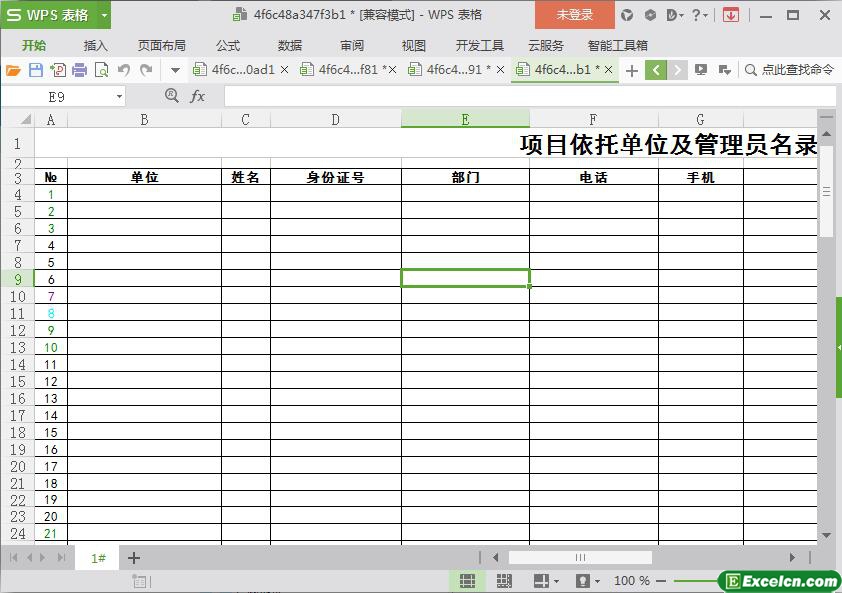Open reading mode crosshair dropdown in status bar

(546, 581)
